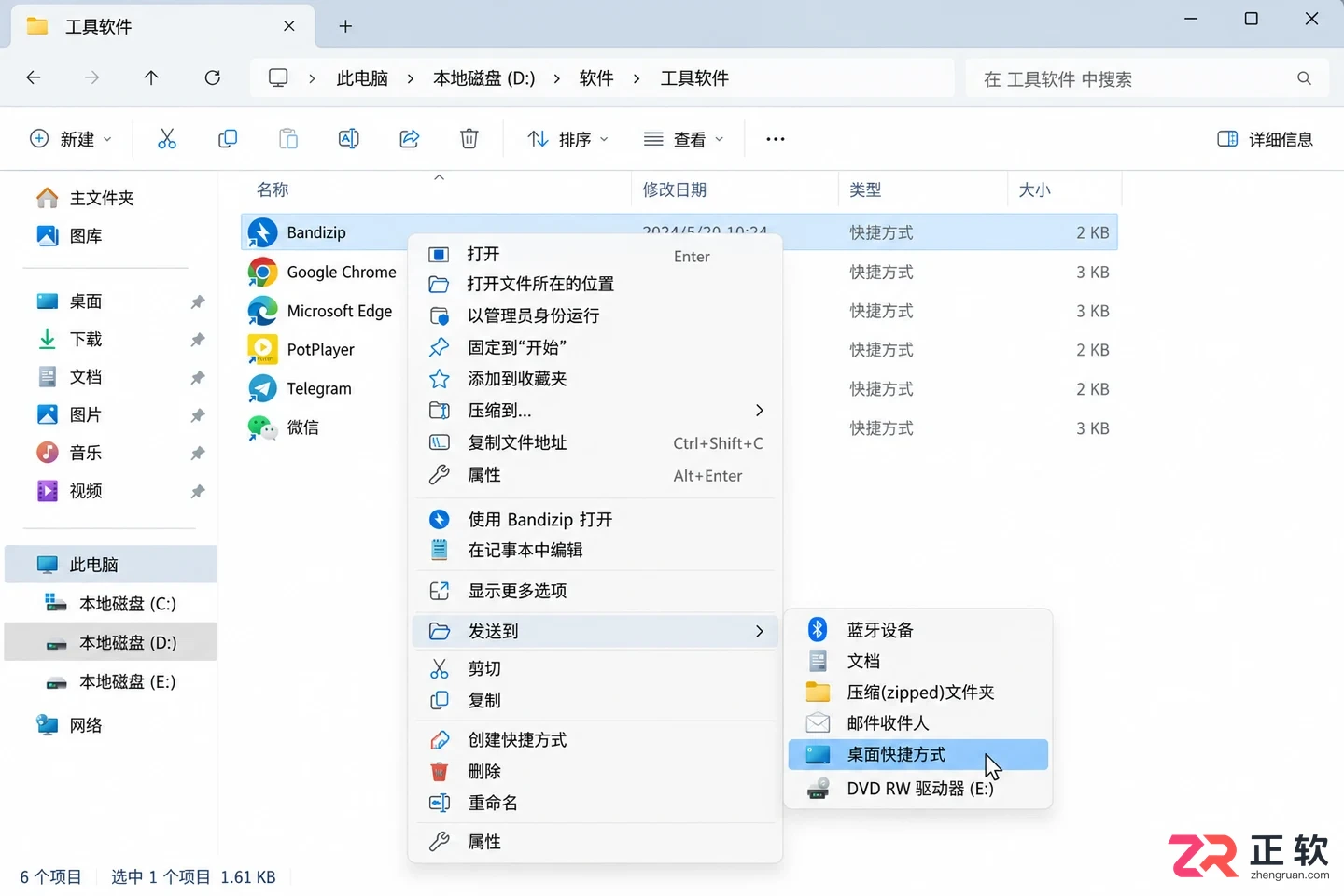Select the Telegram shortcut
The height and width of the screenshot is (896, 1344).
(301, 388)
